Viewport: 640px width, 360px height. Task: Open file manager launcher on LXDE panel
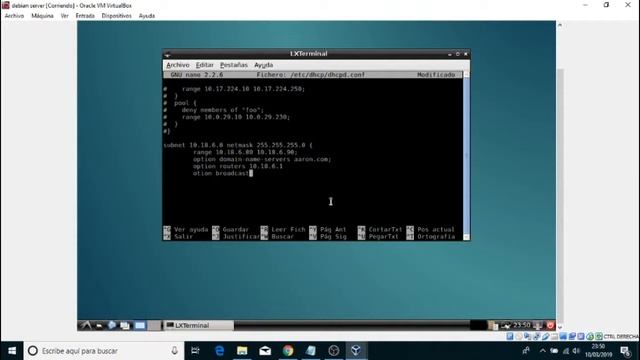coord(99,325)
